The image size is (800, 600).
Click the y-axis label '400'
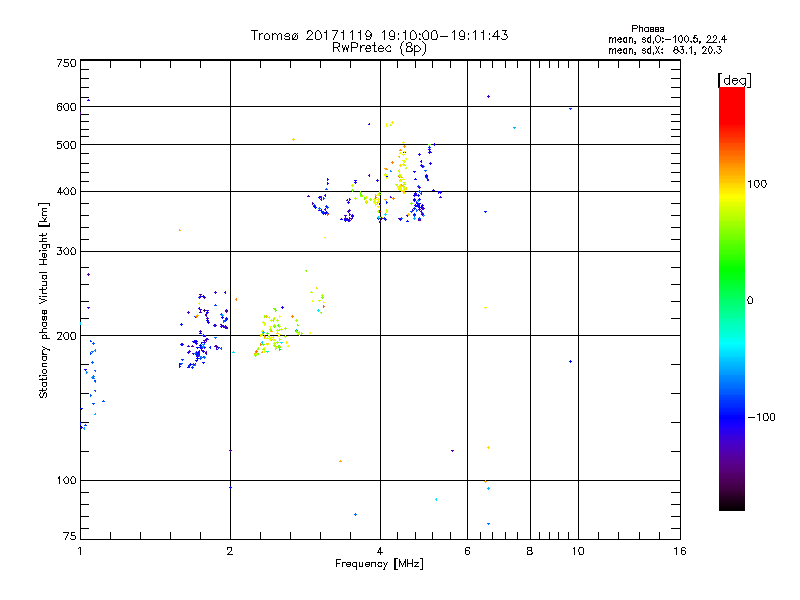point(66,191)
